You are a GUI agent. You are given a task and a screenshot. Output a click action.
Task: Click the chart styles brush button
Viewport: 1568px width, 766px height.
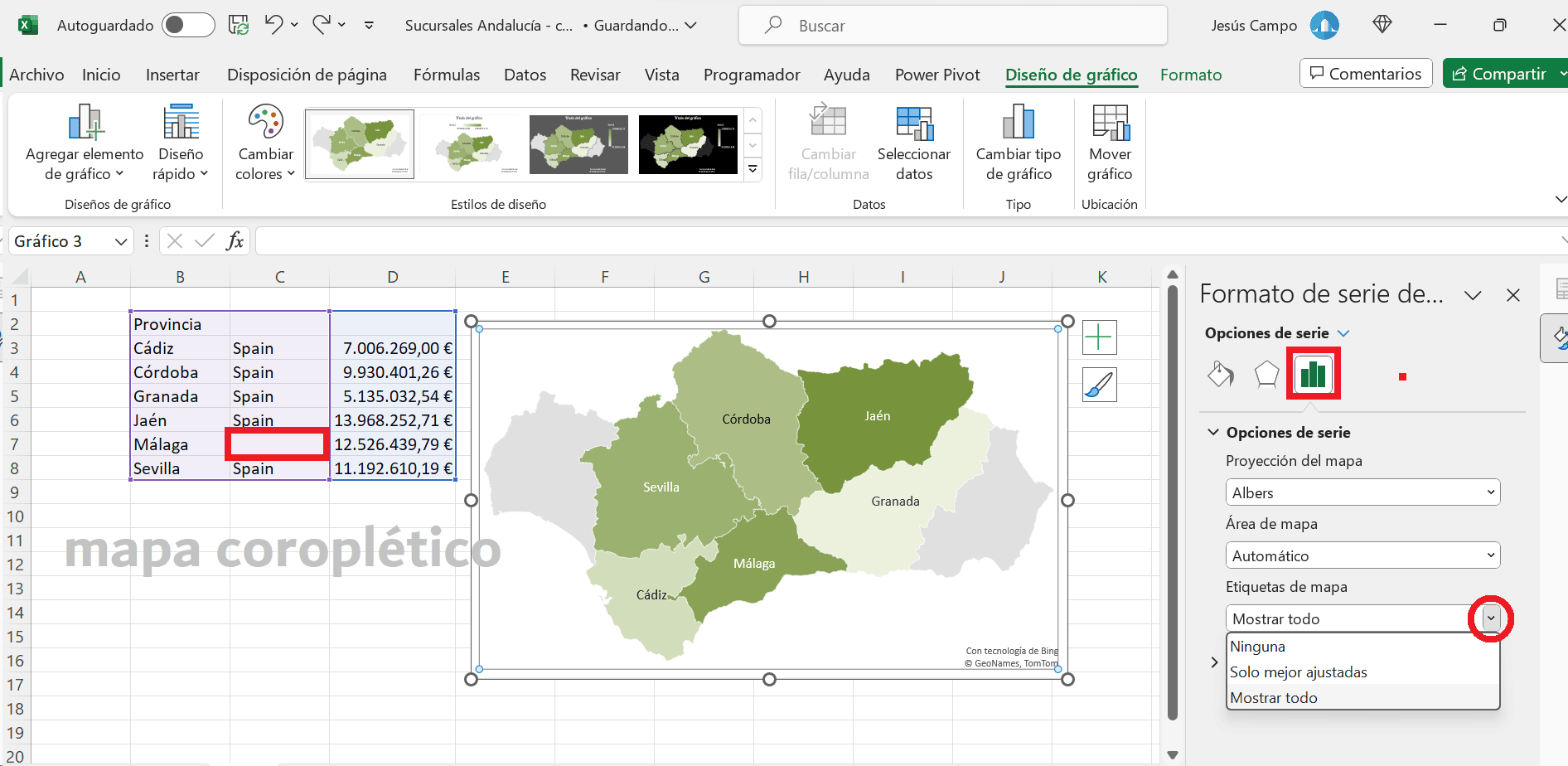coord(1099,385)
